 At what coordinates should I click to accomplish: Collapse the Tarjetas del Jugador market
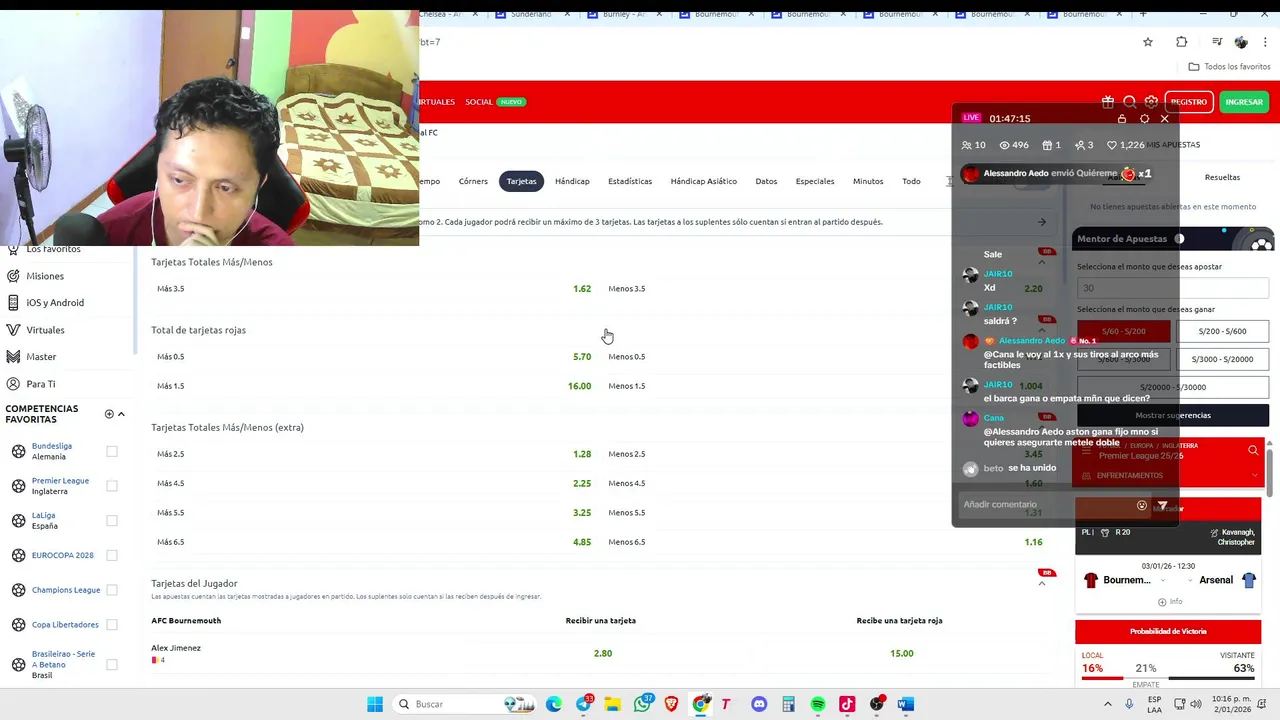point(1042,583)
